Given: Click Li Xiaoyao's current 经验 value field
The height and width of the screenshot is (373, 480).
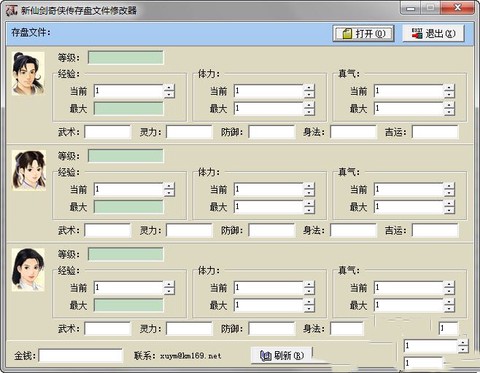Looking at the screenshot, I should pos(129,91).
